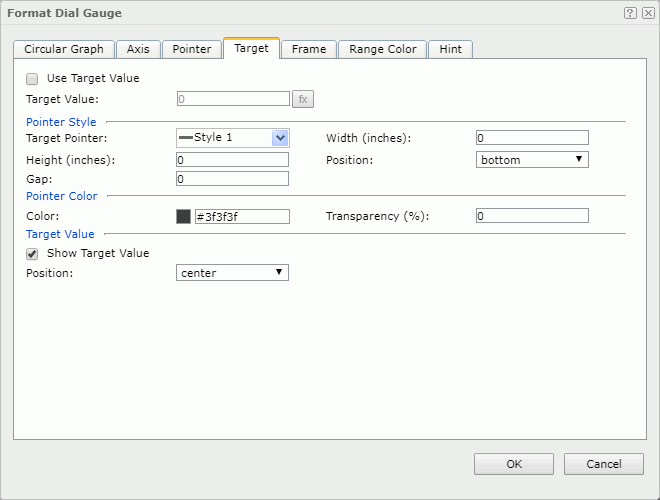Click the Show Target Value label text

(98, 253)
